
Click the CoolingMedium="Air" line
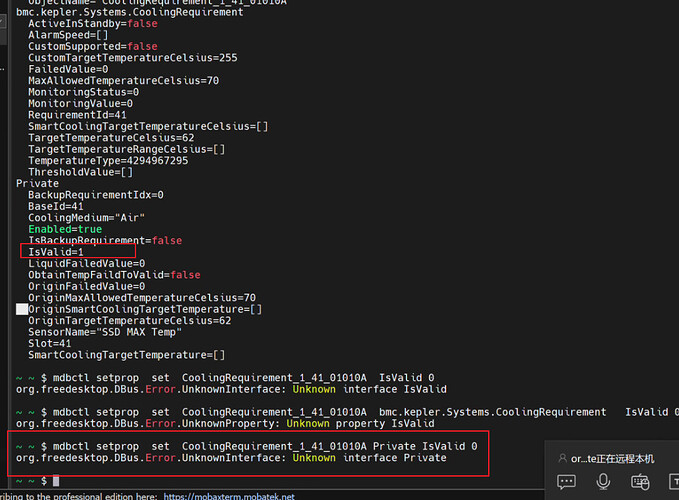click(86, 218)
